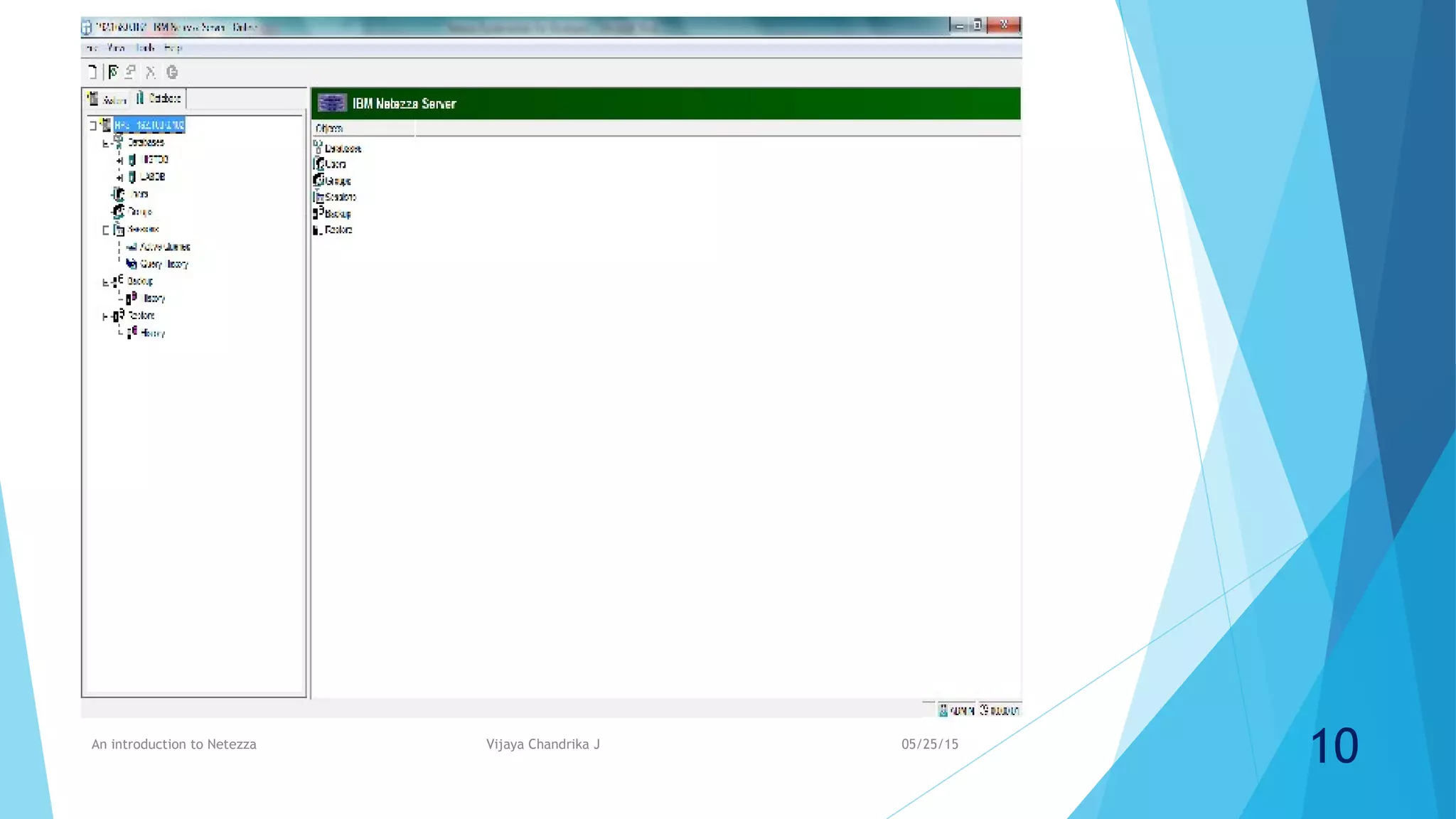Click the new document toolbar icon
The height and width of the screenshot is (819, 1456).
pos(92,72)
